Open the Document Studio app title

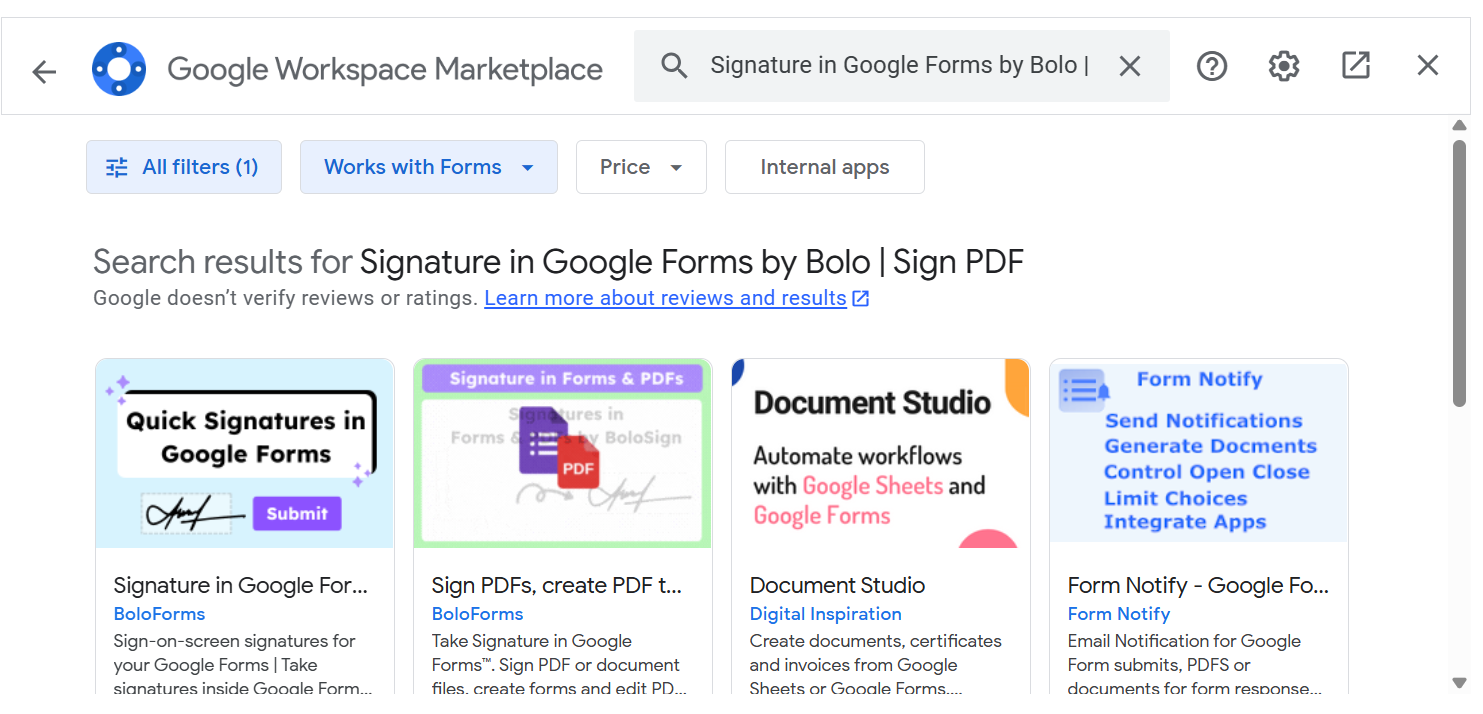838,585
